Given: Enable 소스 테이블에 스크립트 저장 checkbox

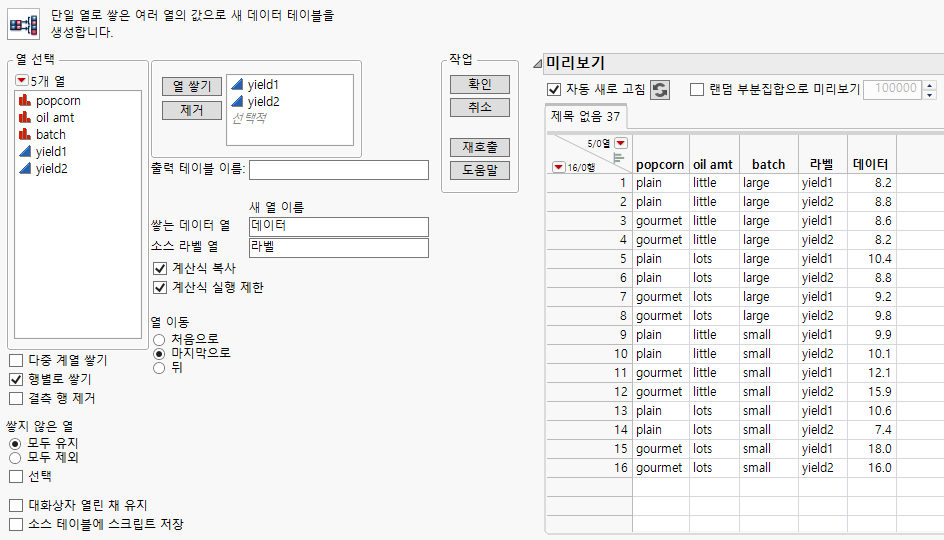Looking at the screenshot, I should click(x=16, y=524).
